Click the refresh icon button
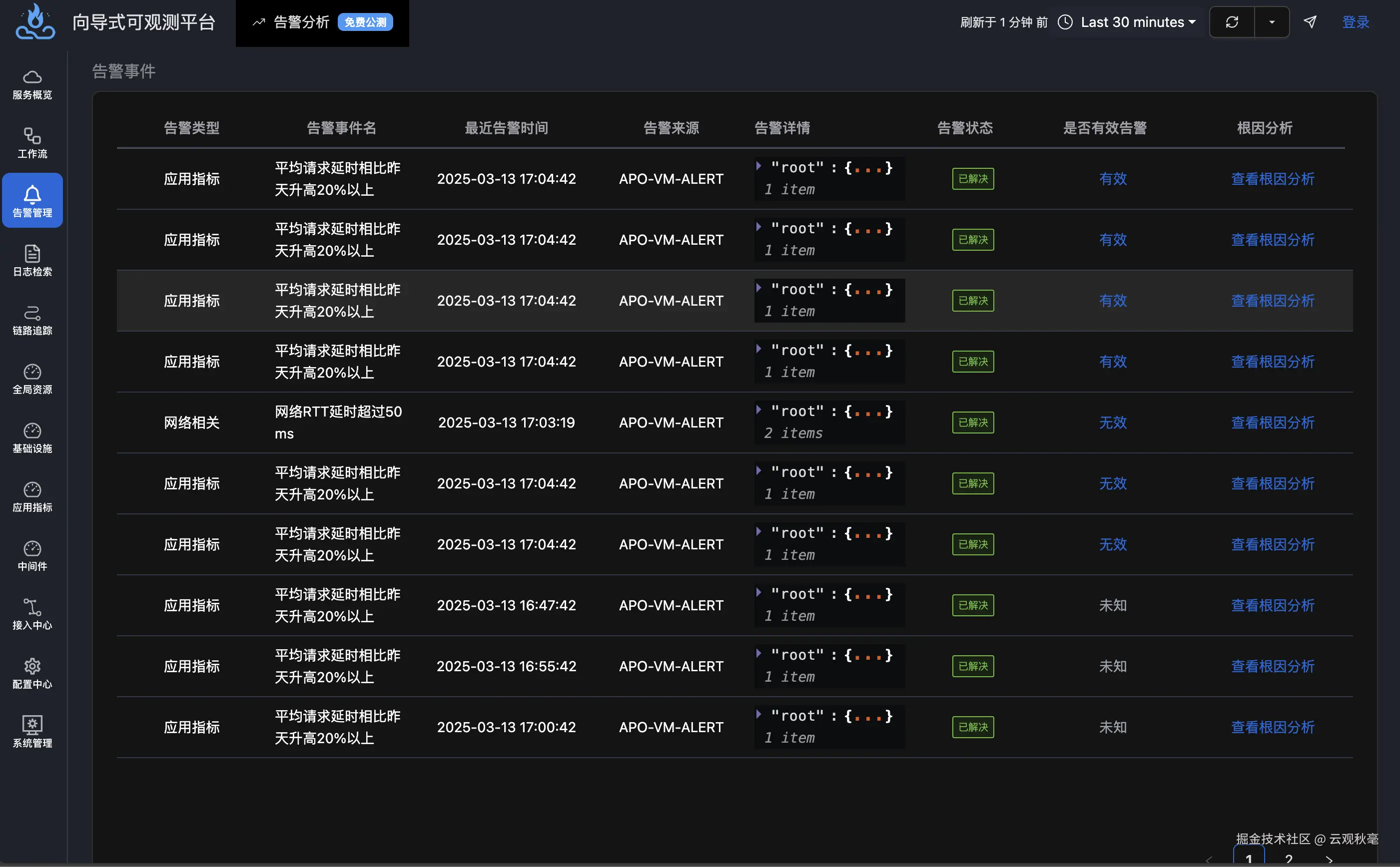 click(1232, 22)
